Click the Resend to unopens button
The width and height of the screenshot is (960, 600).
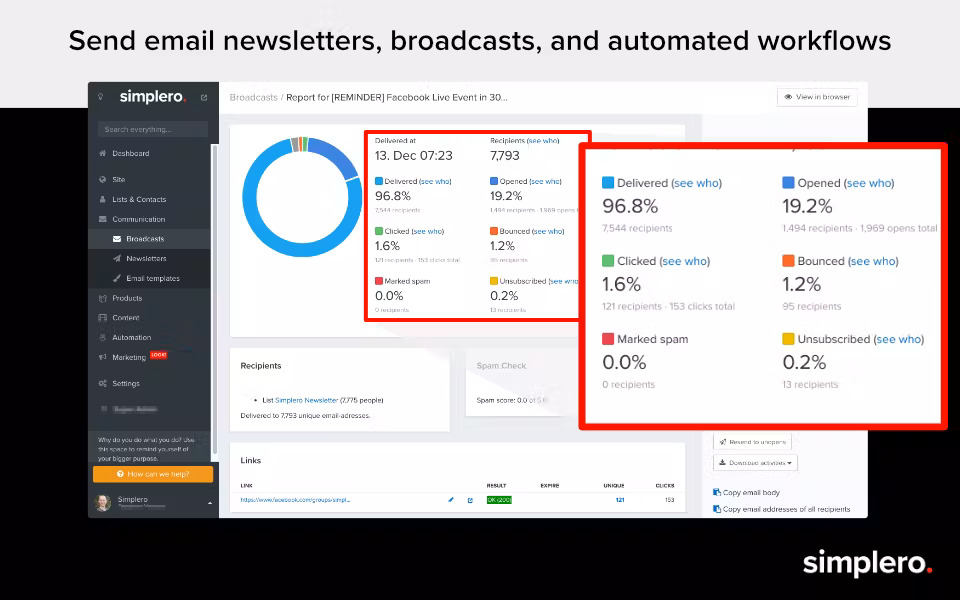[x=752, y=441]
